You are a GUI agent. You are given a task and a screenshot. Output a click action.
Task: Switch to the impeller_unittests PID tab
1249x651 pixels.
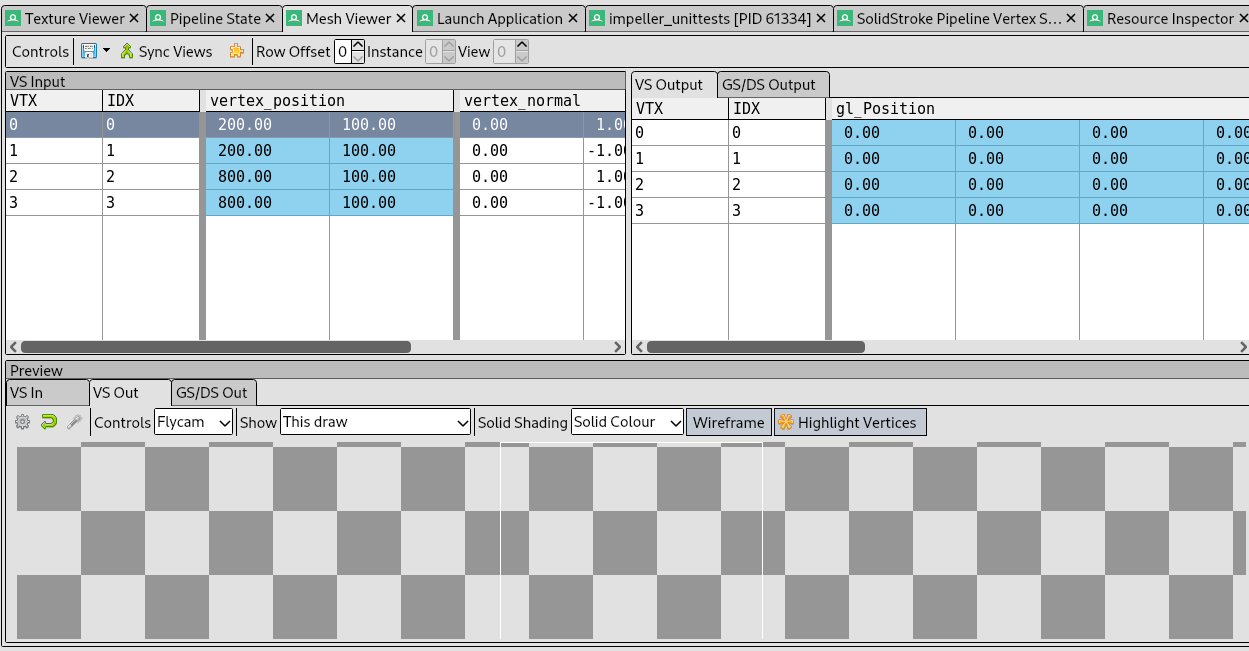pos(711,18)
